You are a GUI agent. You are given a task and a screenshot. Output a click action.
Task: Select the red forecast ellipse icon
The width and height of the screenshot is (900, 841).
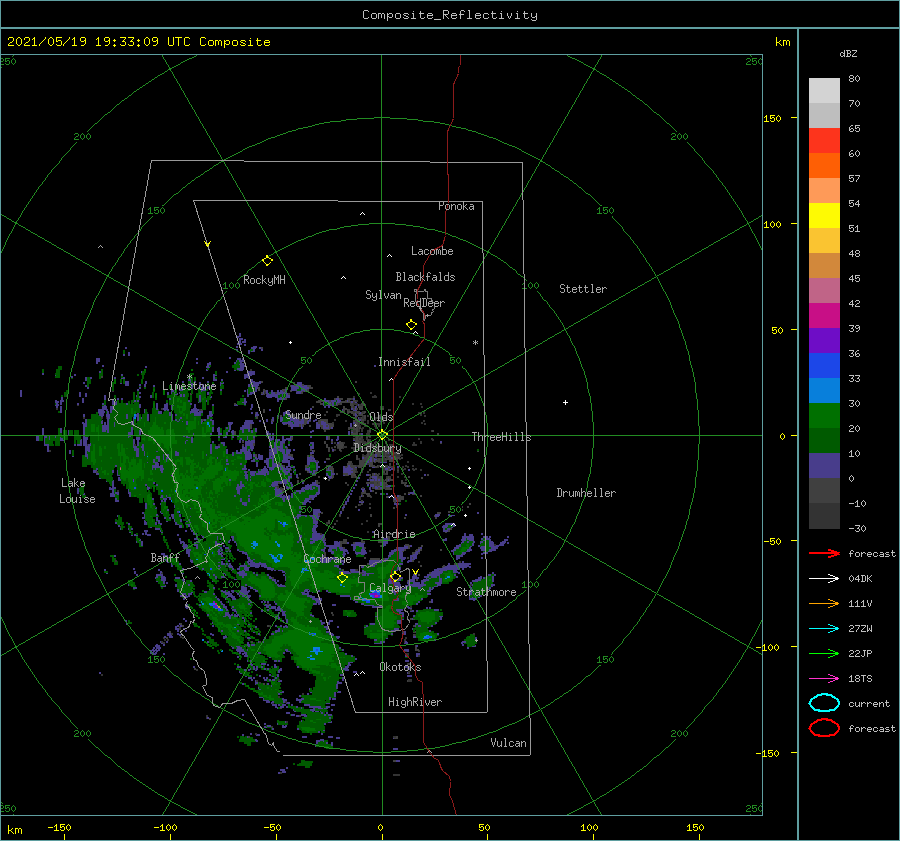[824, 728]
